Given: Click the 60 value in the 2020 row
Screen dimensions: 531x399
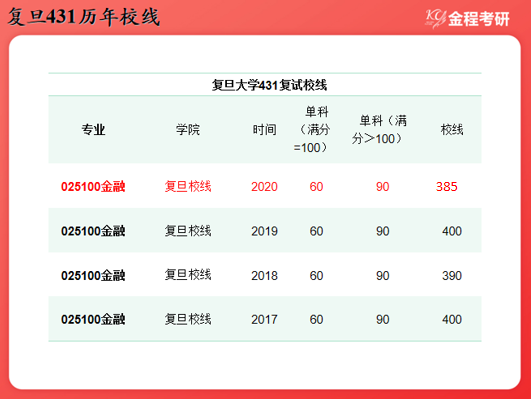Looking at the screenshot, I should (316, 187).
